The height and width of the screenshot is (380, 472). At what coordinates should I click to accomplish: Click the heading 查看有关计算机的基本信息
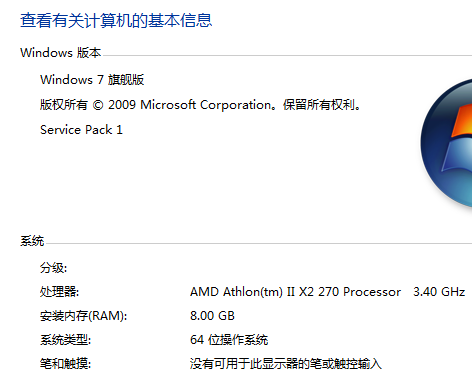[116, 21]
